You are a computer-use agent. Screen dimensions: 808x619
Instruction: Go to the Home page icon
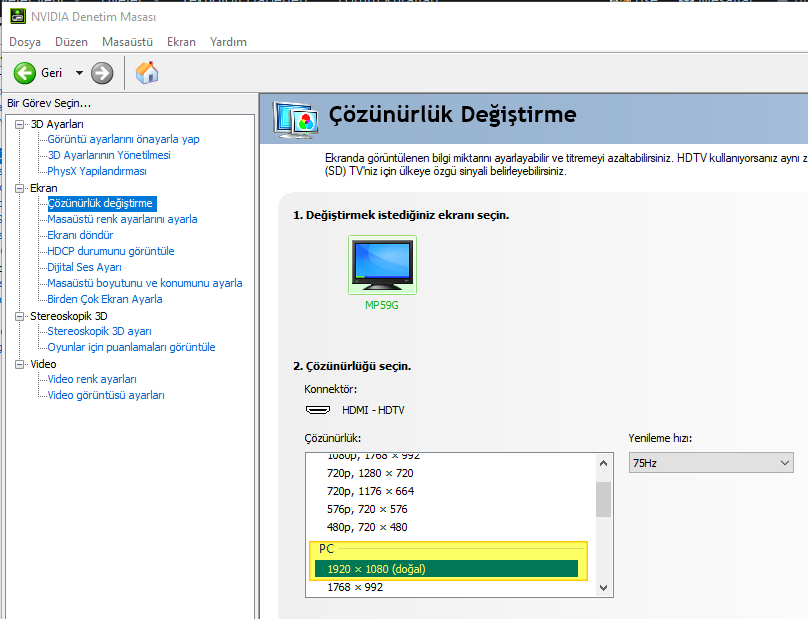(147, 73)
